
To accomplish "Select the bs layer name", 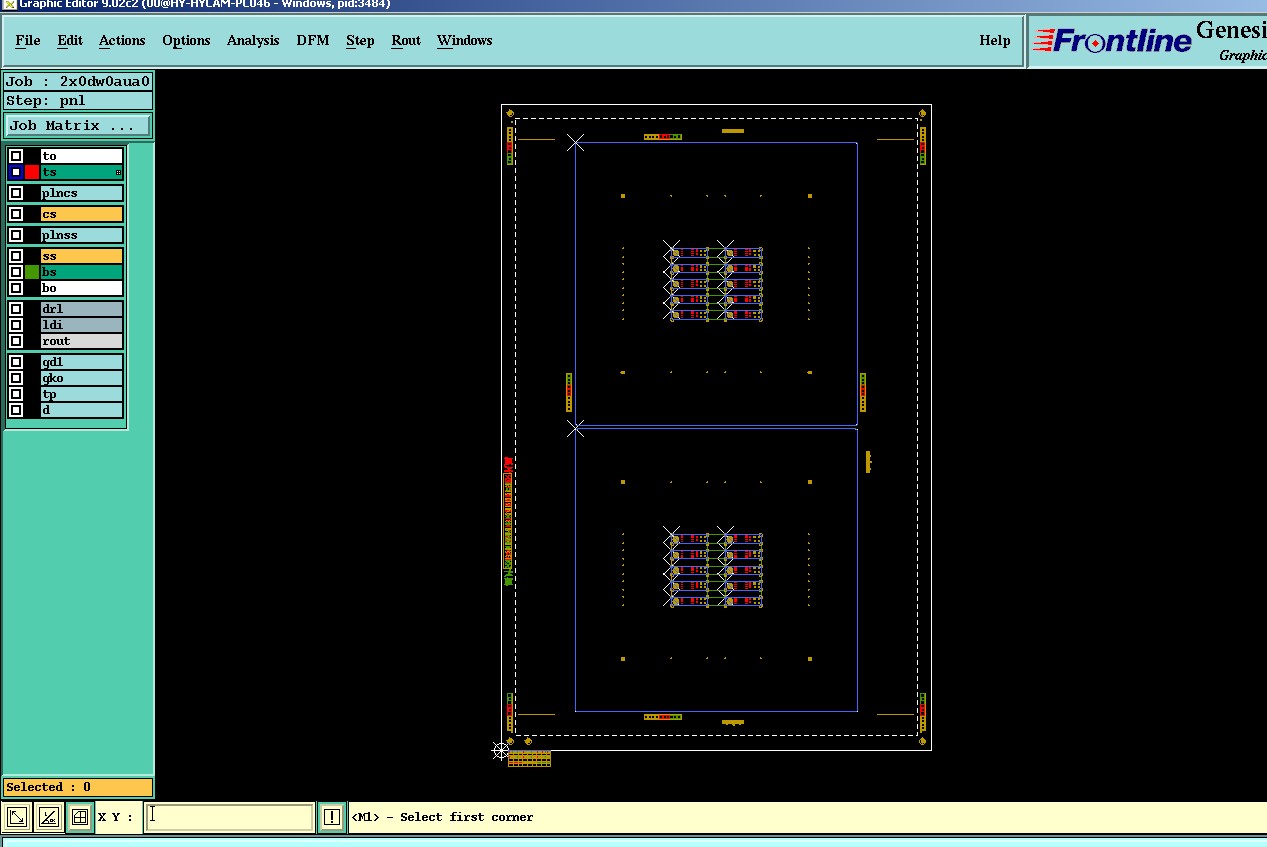I will pyautogui.click(x=81, y=272).
